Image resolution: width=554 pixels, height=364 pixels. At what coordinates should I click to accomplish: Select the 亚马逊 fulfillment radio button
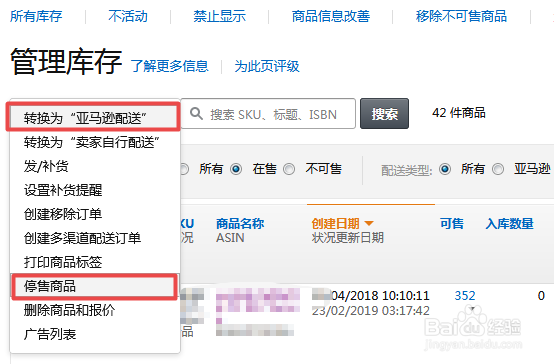coord(498,169)
